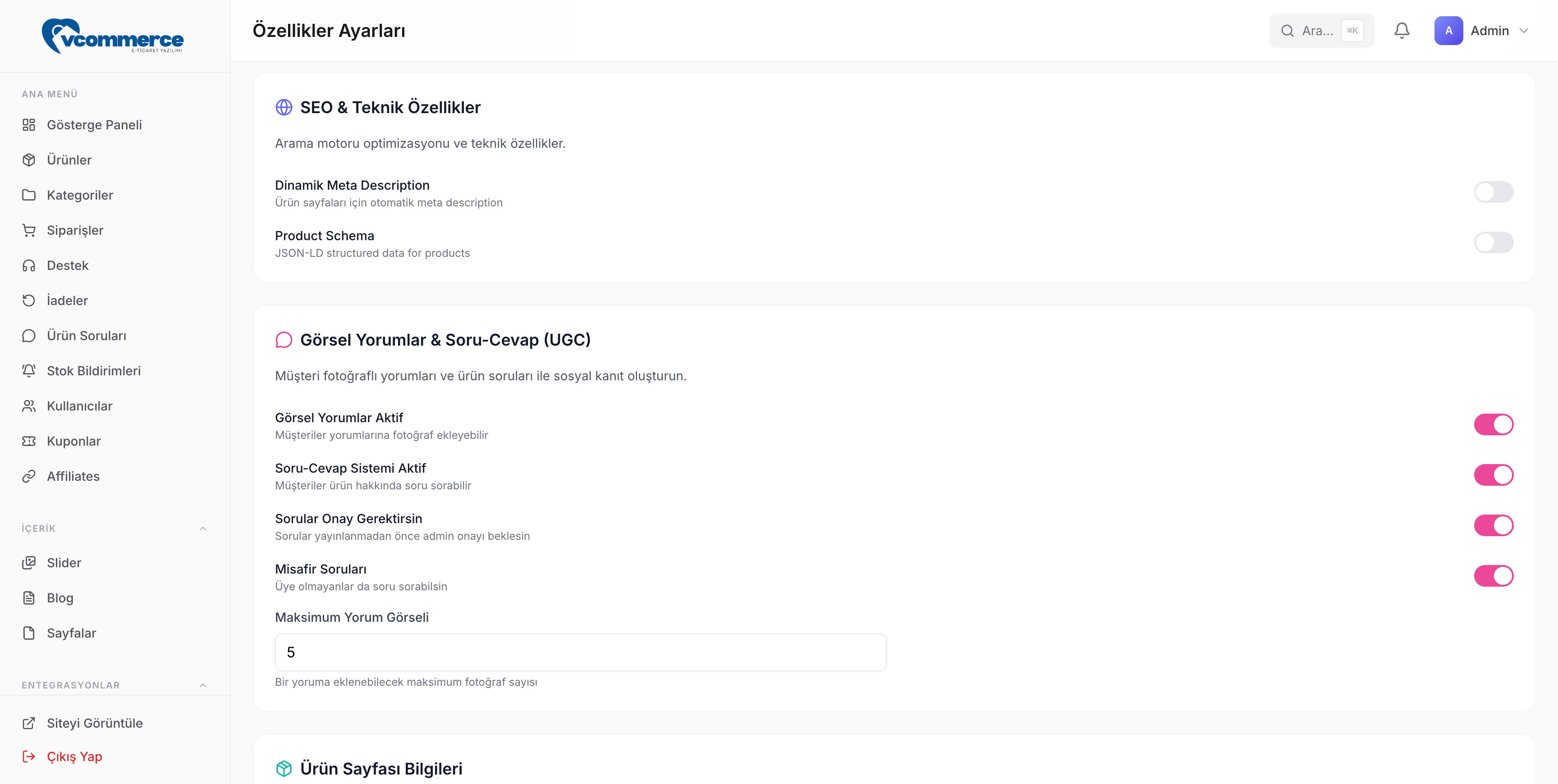The image size is (1558, 784).
Task: Click the vcommerce logo
Action: [113, 36]
